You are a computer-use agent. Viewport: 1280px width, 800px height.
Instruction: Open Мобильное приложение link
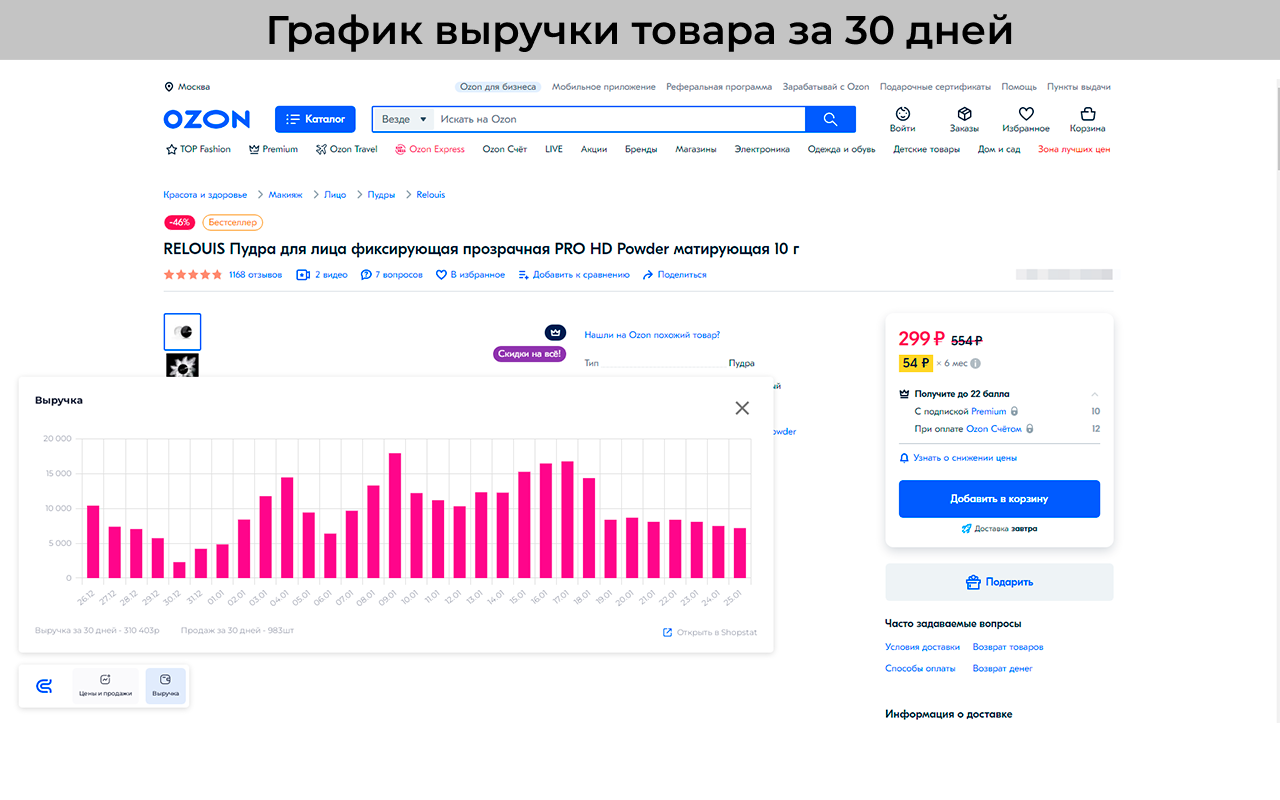604,87
